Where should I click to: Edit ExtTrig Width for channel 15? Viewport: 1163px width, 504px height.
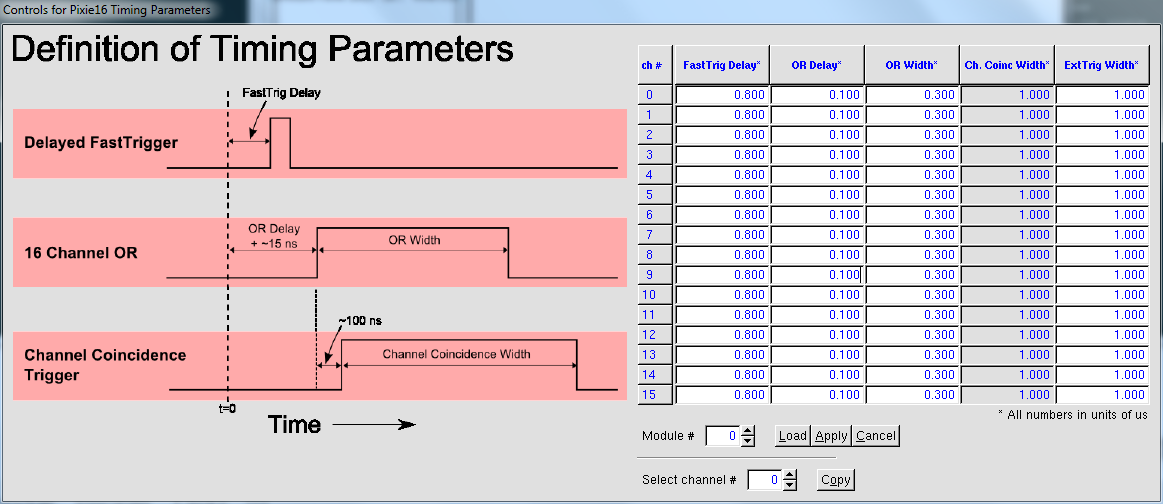[1102, 395]
